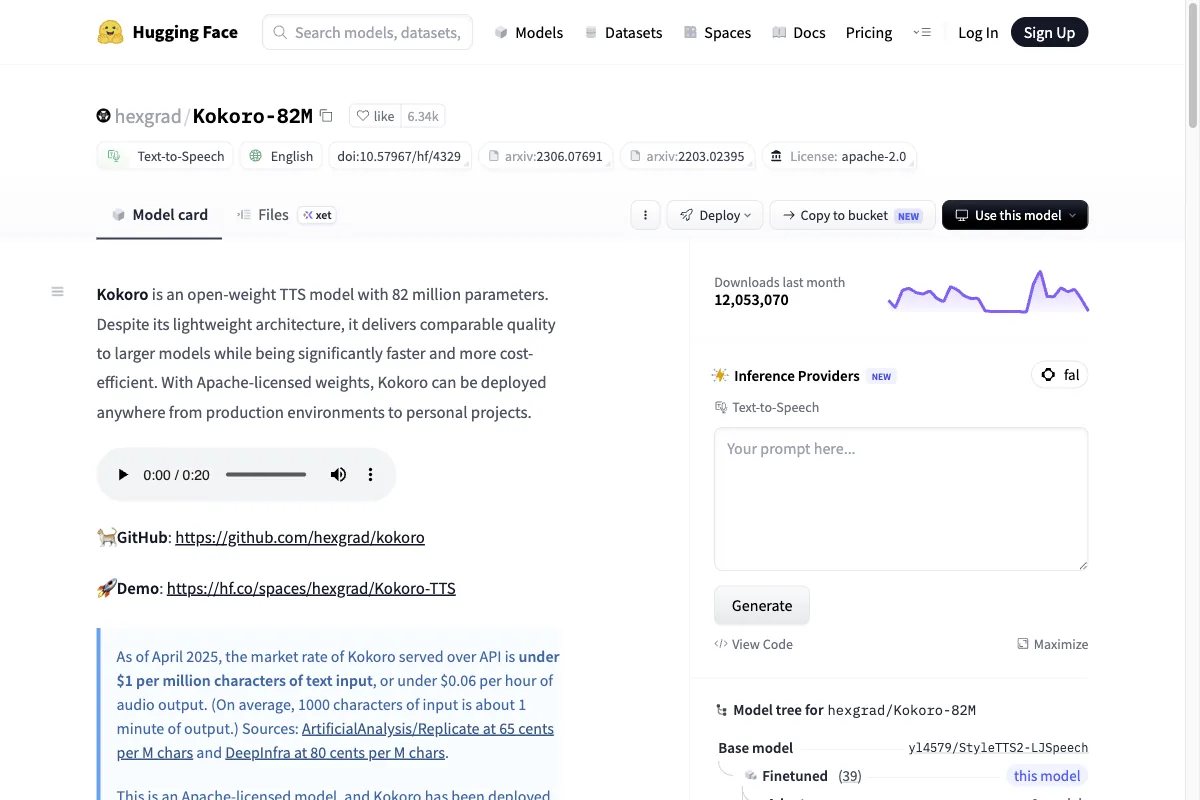
Task: Click the Sign Up button
Action: coord(1049,32)
